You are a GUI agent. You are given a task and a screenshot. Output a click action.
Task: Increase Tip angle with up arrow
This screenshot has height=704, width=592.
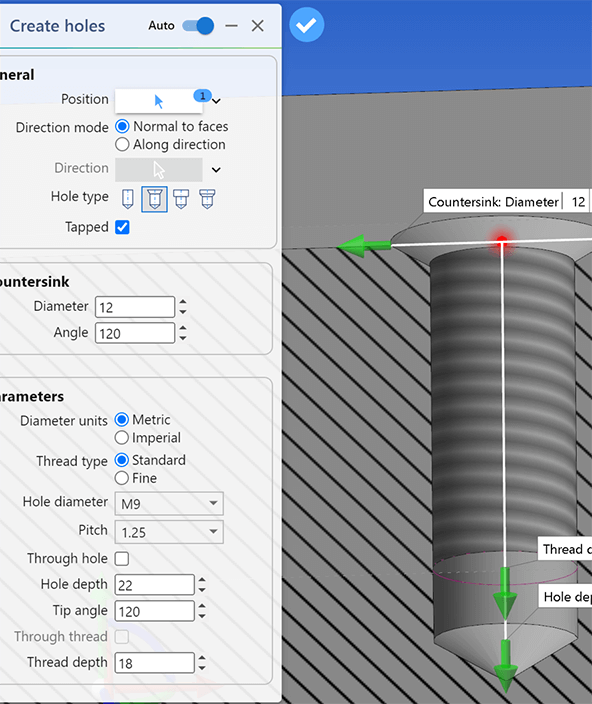[202, 606]
